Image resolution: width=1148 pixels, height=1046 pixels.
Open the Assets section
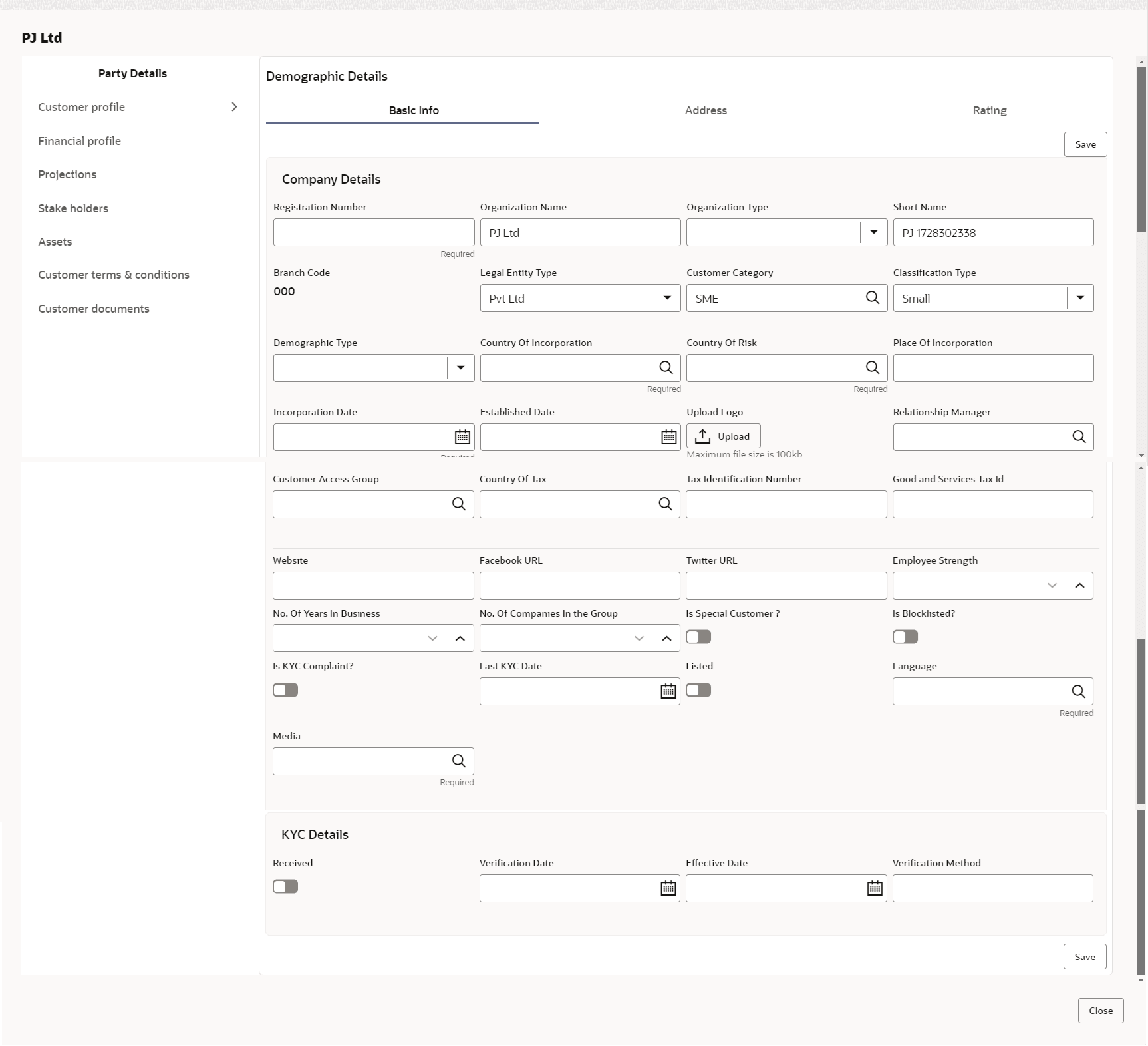pyautogui.click(x=55, y=242)
